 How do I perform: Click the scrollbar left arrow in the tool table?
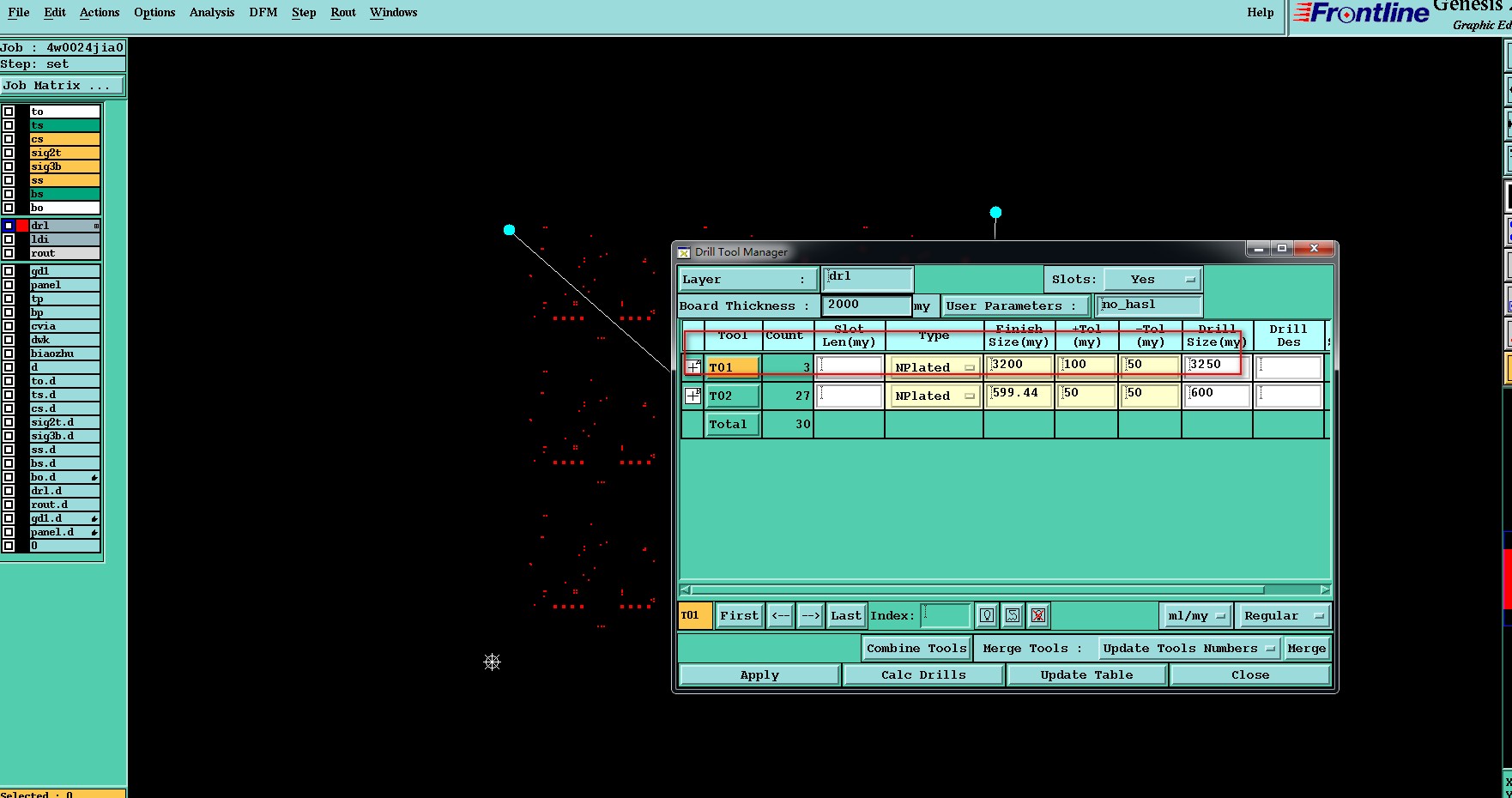click(685, 589)
